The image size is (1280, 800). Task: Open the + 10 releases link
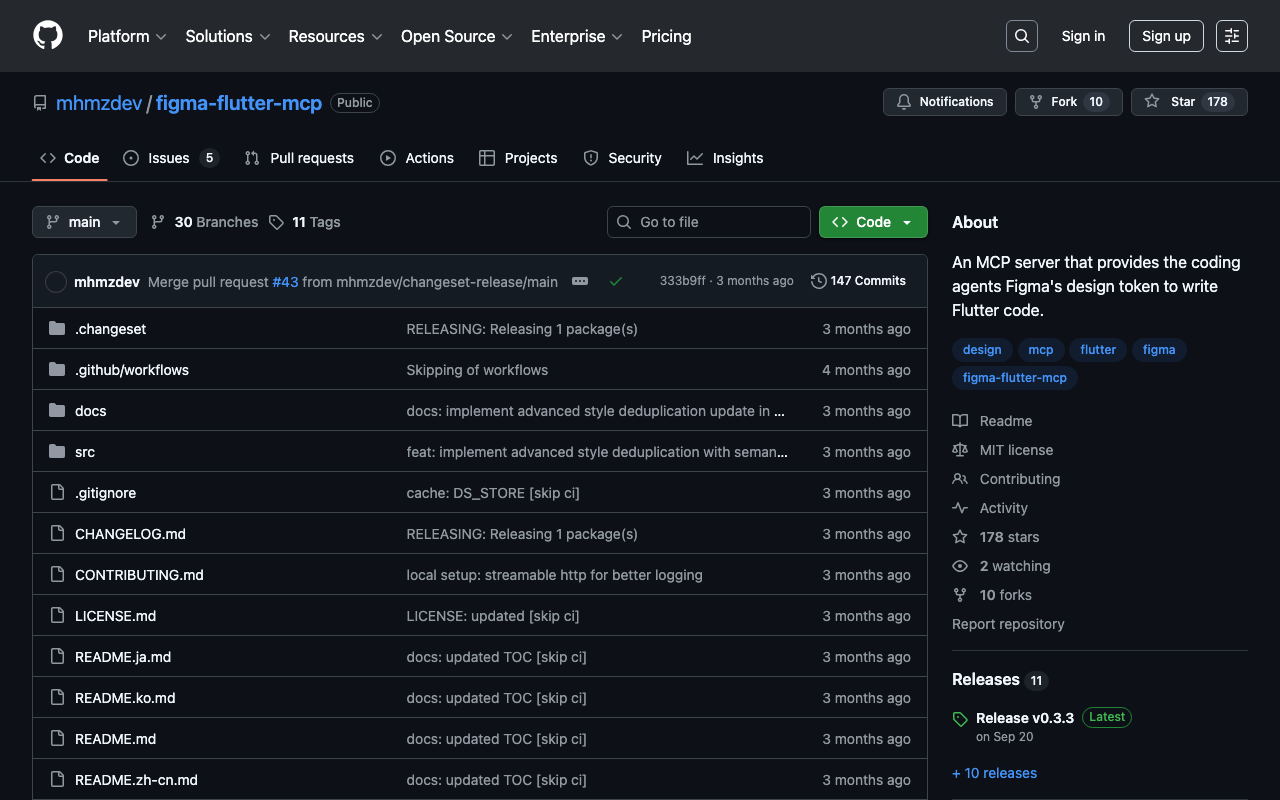click(994, 773)
